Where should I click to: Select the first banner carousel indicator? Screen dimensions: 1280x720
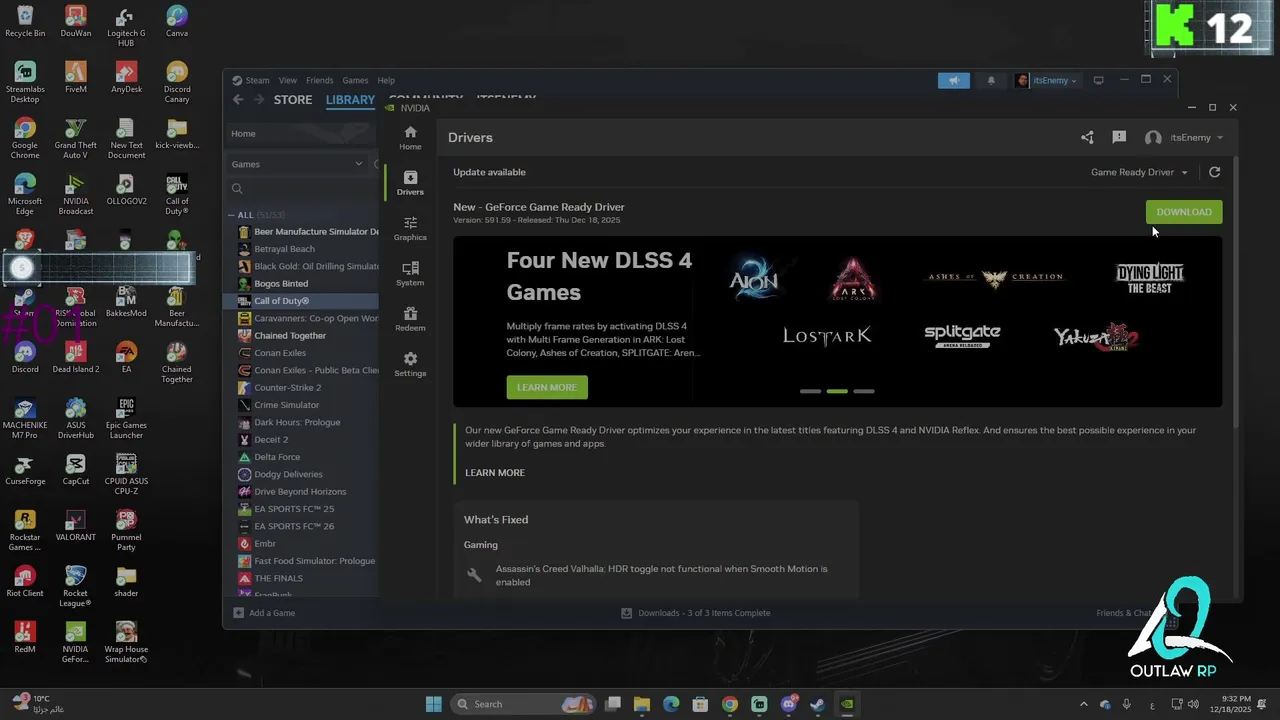pos(810,391)
